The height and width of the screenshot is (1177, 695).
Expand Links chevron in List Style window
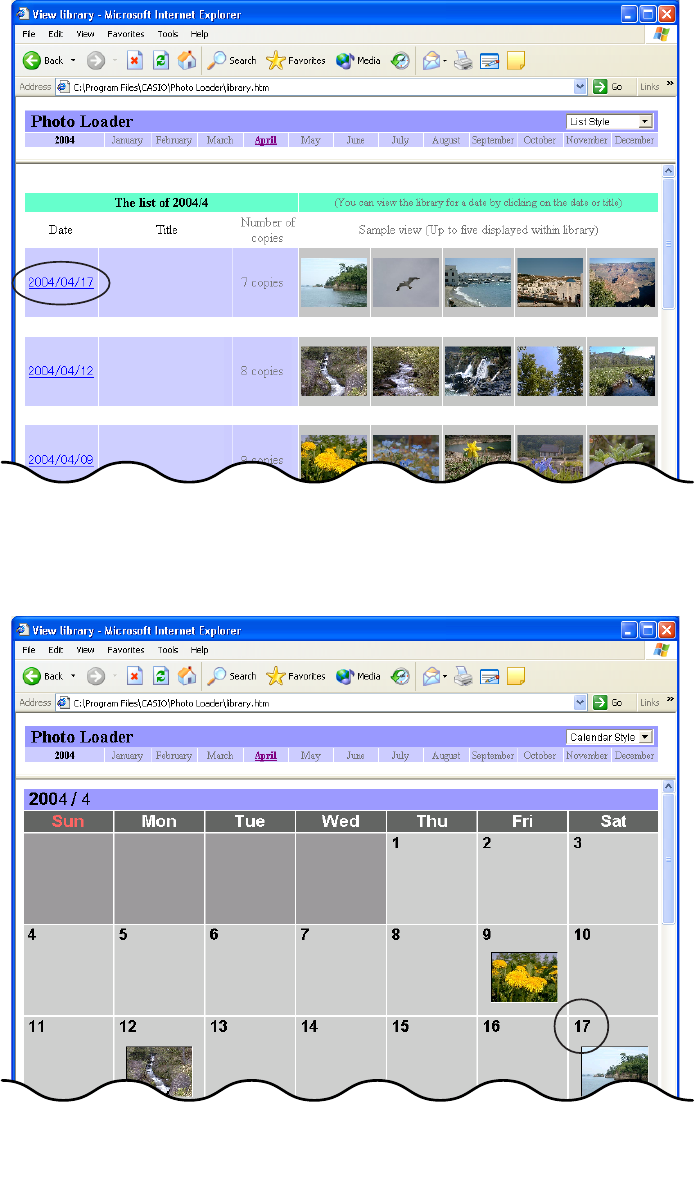[x=669, y=84]
